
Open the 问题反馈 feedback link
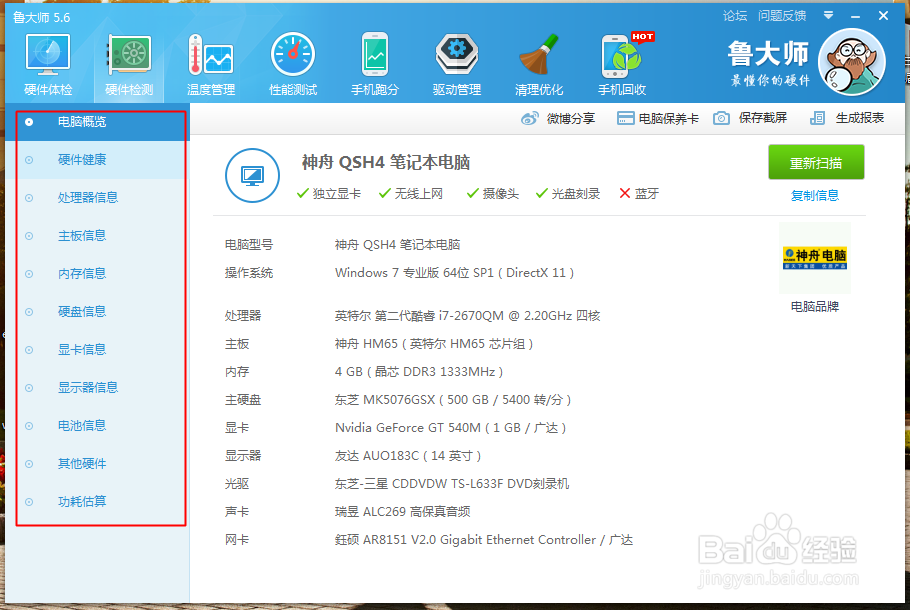[x=782, y=16]
